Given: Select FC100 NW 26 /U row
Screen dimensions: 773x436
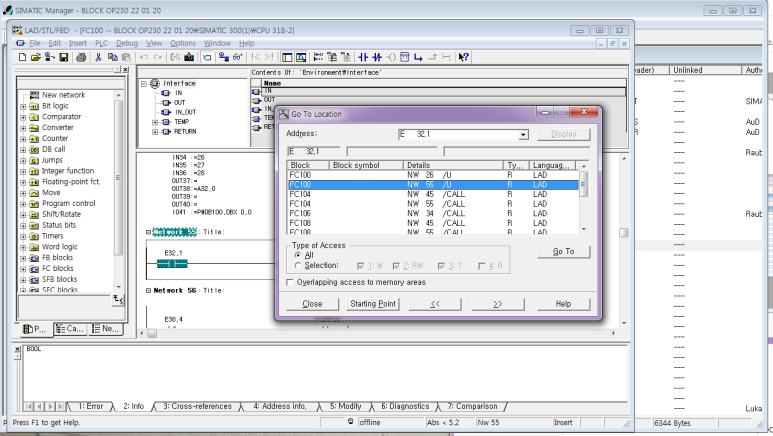Looking at the screenshot, I should point(432,175).
